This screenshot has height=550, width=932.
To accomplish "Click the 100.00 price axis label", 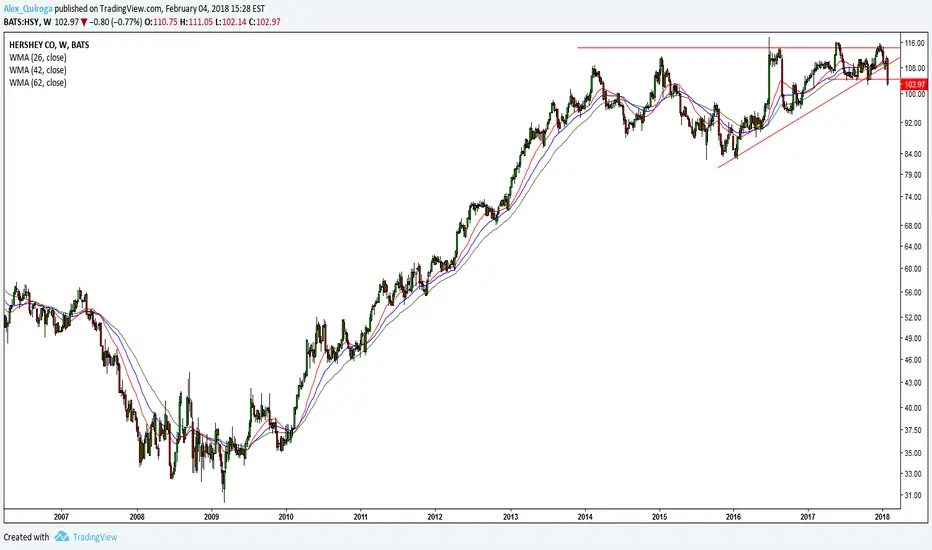I will pos(915,95).
